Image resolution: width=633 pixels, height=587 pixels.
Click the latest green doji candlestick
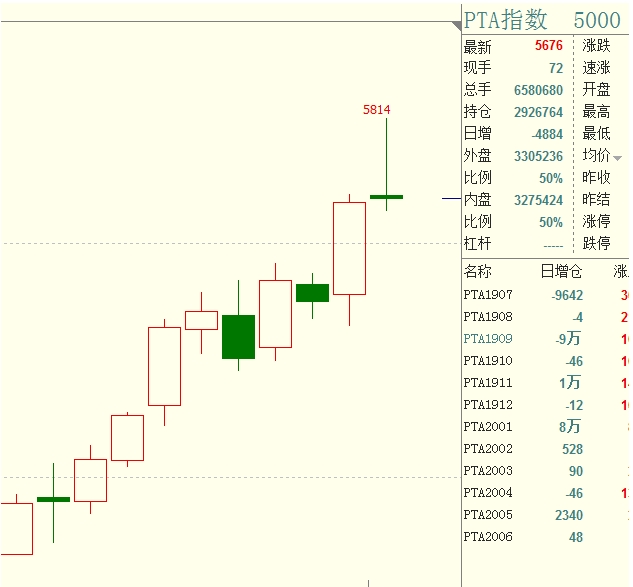tap(386, 197)
